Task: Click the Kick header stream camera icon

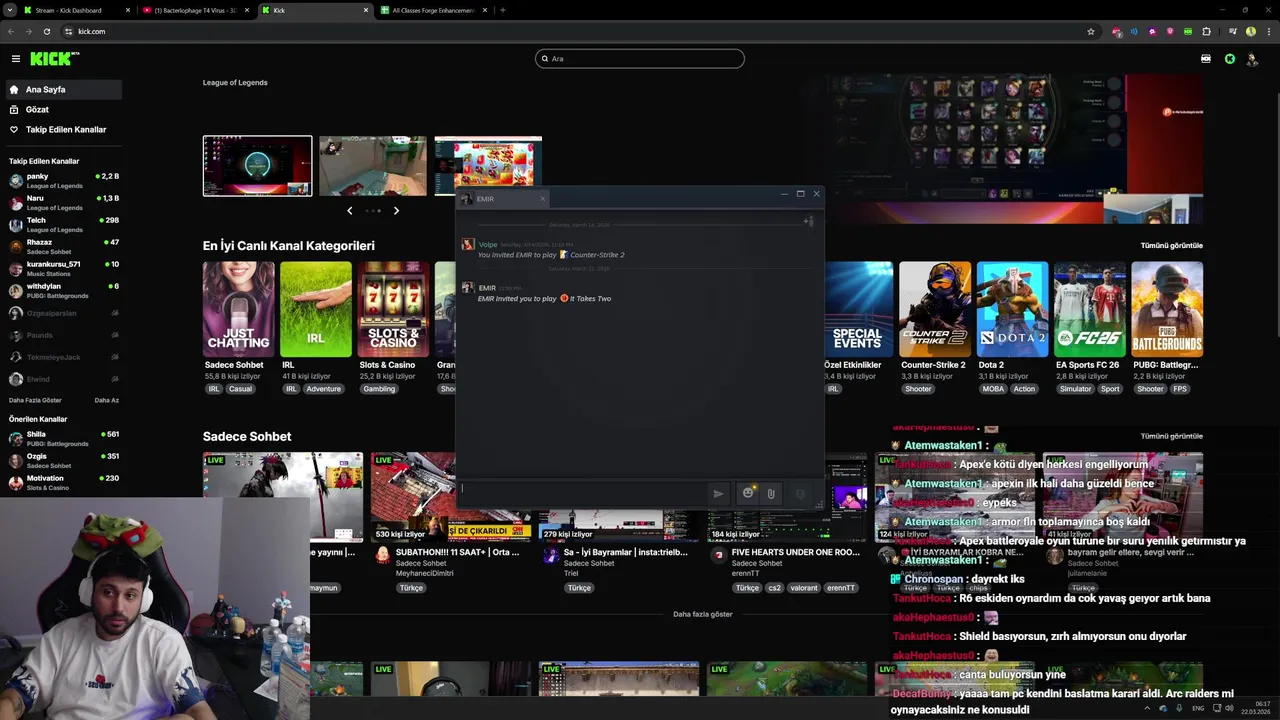Action: click(x=1206, y=59)
